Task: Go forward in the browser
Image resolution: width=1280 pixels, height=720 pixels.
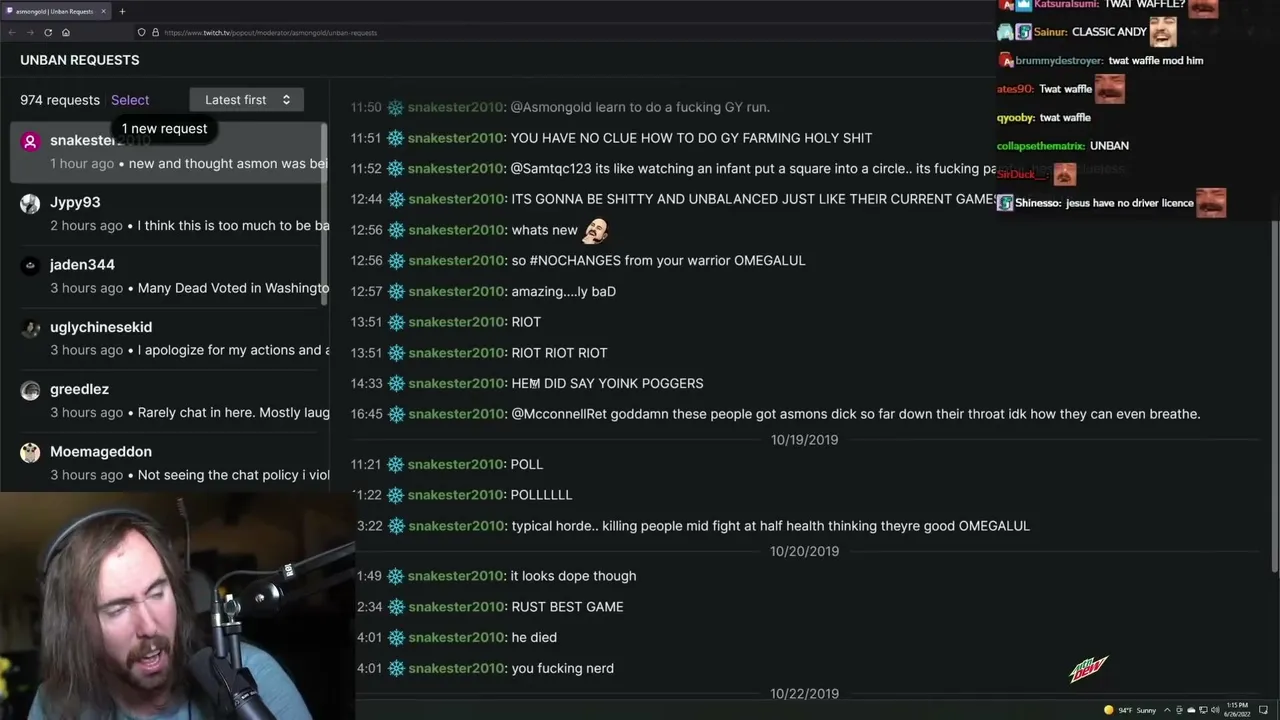Action: (x=30, y=33)
